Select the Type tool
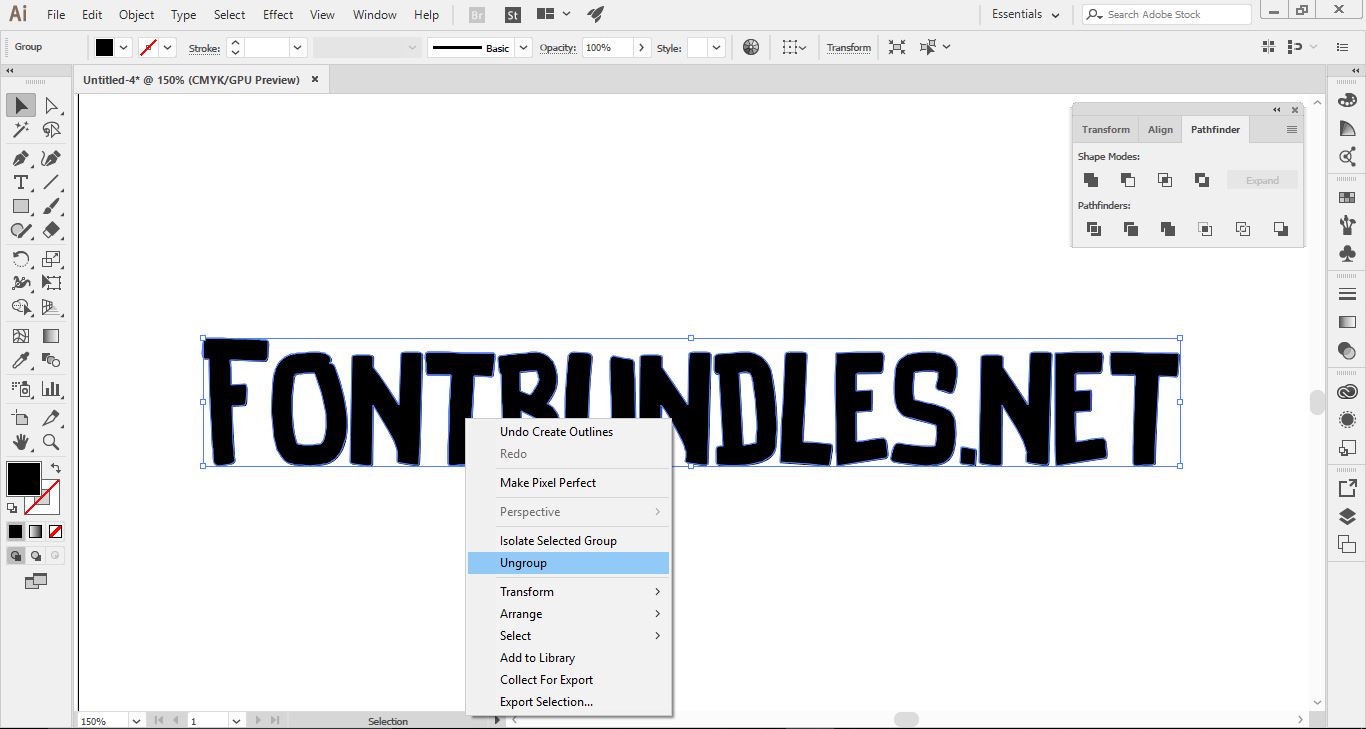 coord(19,182)
